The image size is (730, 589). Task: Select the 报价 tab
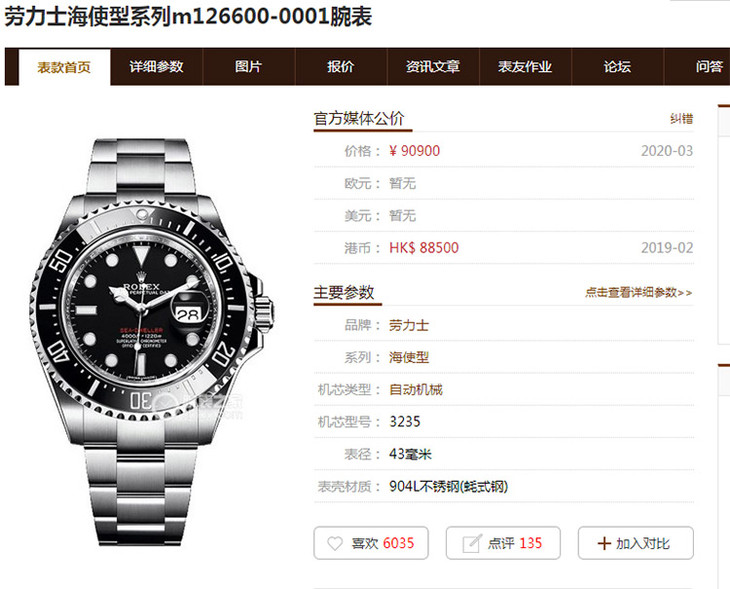[x=341, y=67]
